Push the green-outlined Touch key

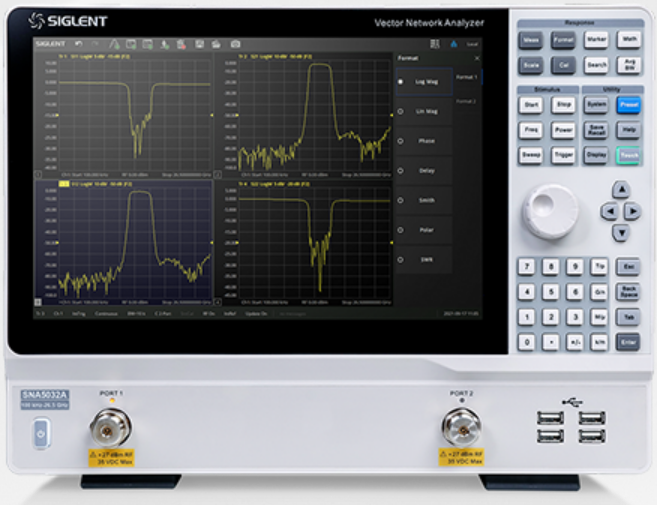[629, 155]
